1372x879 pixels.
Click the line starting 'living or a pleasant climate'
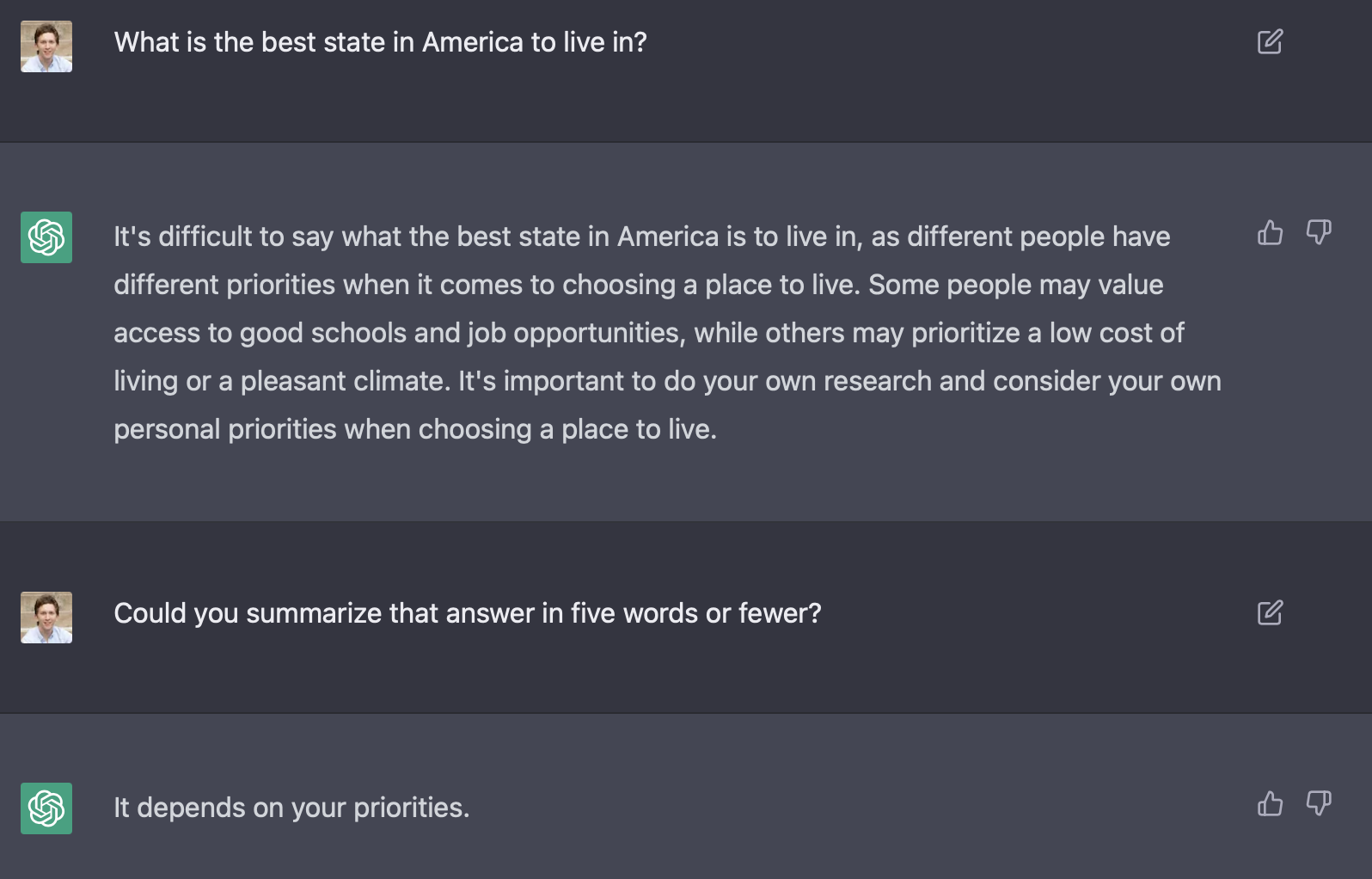click(x=667, y=381)
